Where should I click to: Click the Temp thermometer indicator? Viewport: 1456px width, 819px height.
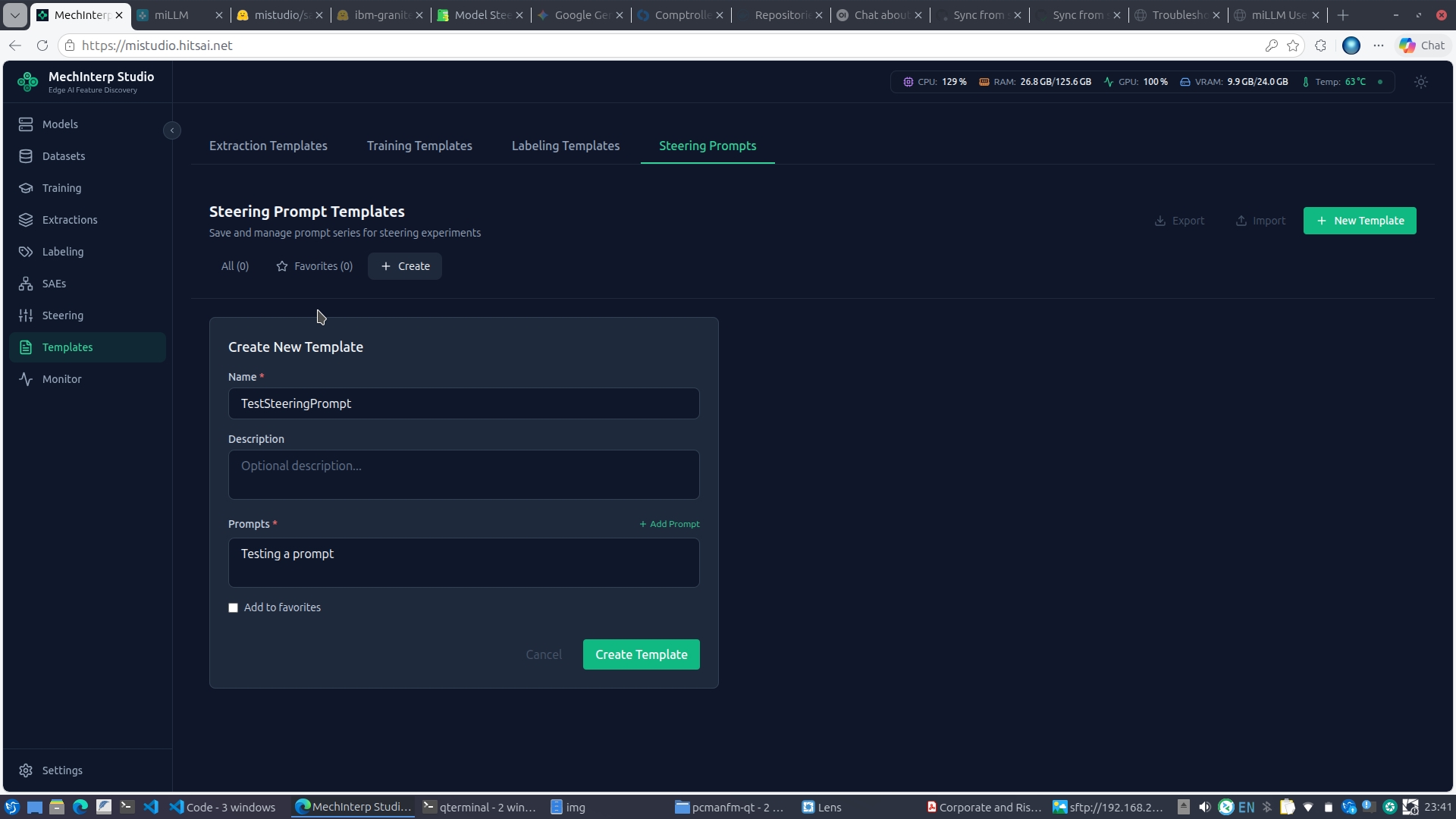click(1334, 82)
